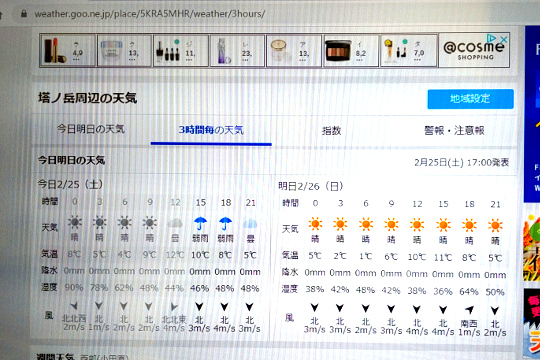Click the address bar URL weather.goo.ne.jp
The width and height of the screenshot is (540, 360).
click(149, 14)
